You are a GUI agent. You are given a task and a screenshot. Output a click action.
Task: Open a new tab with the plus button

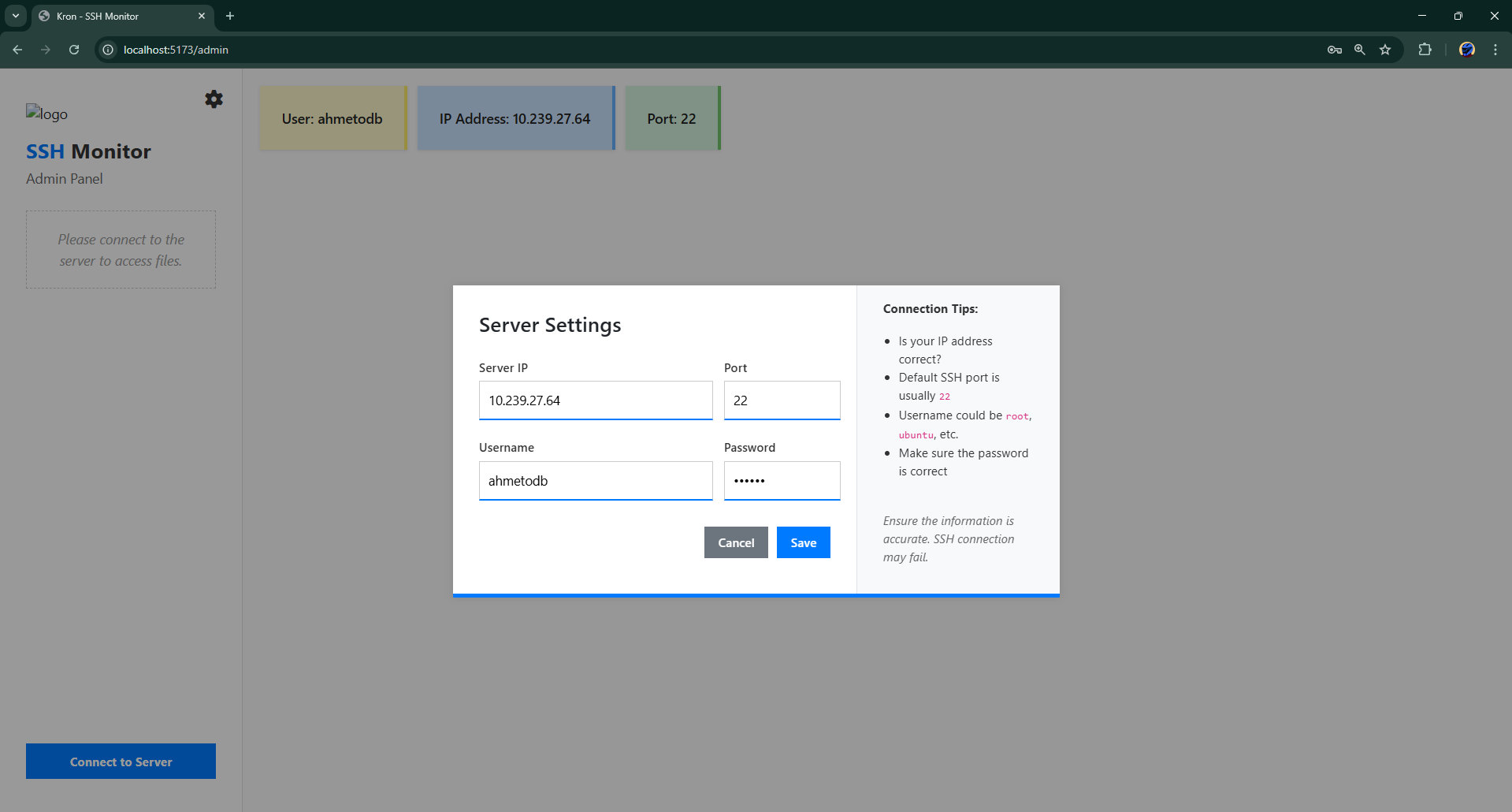point(229,16)
